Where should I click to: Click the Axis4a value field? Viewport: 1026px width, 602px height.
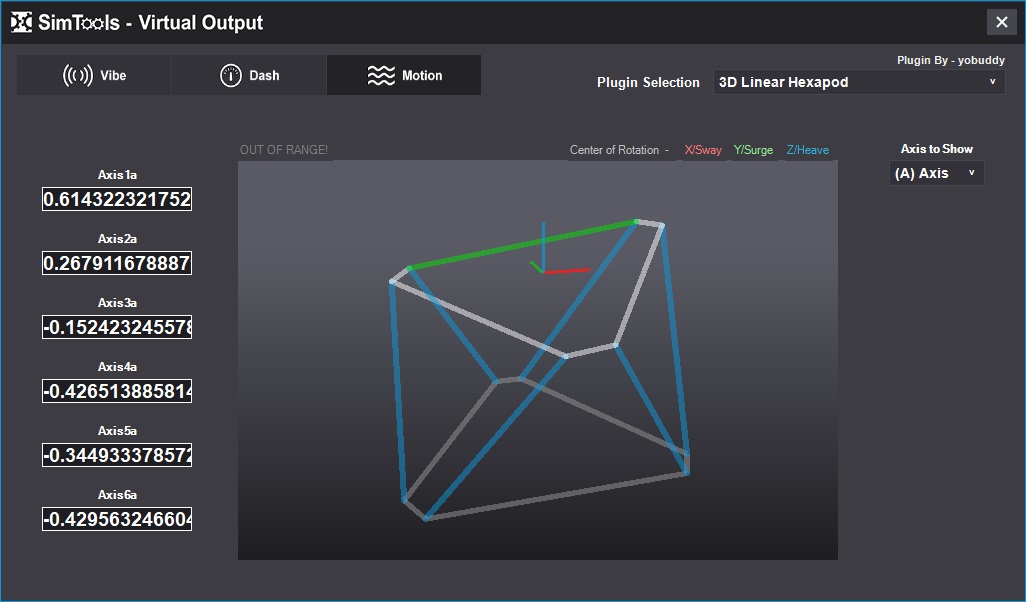pyautogui.click(x=117, y=391)
